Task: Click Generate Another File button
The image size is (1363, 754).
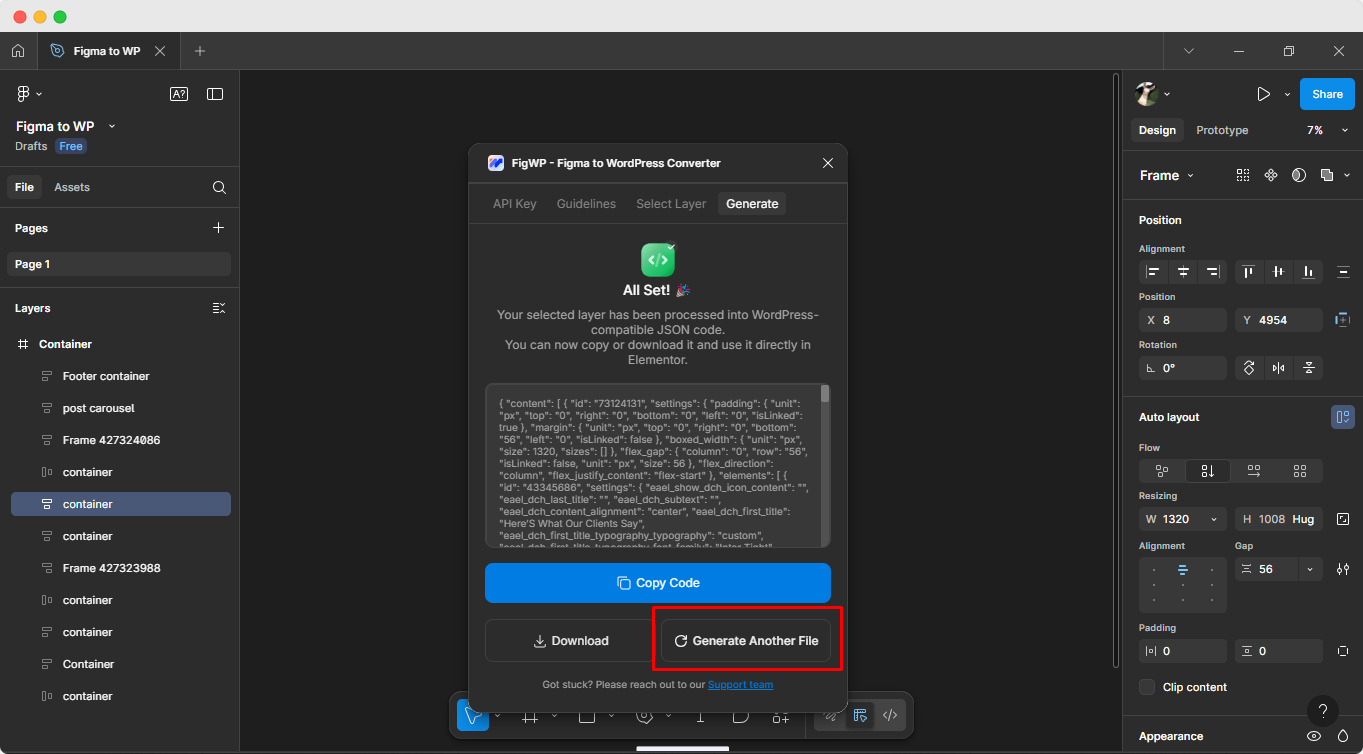Action: [x=746, y=641]
